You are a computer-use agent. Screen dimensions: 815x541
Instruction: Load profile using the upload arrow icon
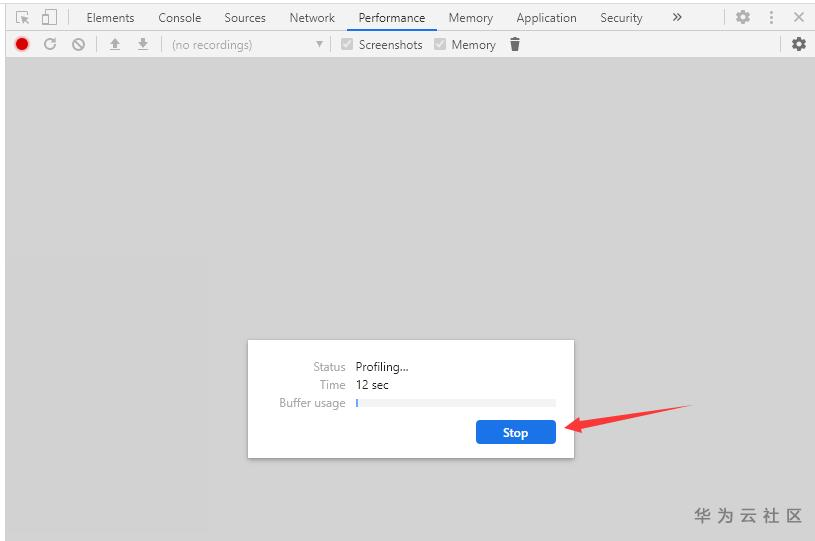pos(115,44)
